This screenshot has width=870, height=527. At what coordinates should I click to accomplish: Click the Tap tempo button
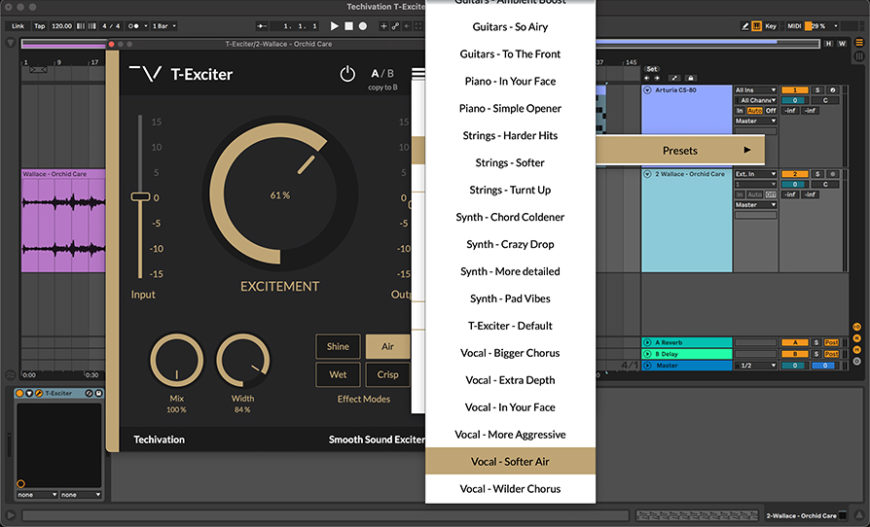(39, 26)
